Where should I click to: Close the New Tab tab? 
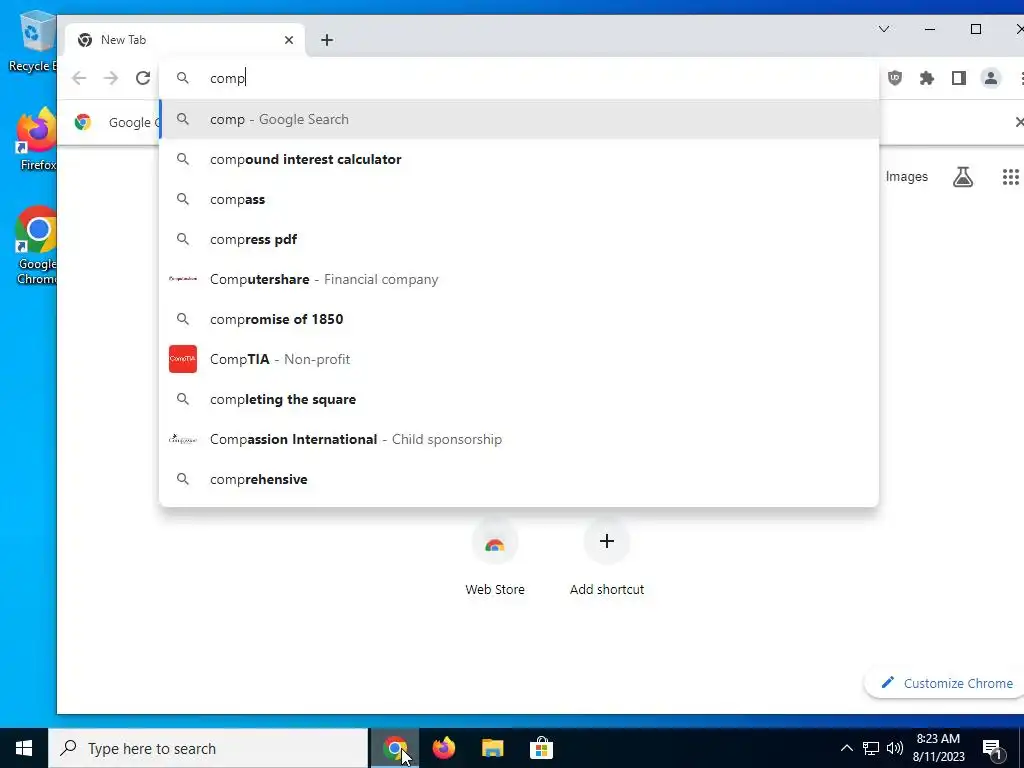coord(289,40)
